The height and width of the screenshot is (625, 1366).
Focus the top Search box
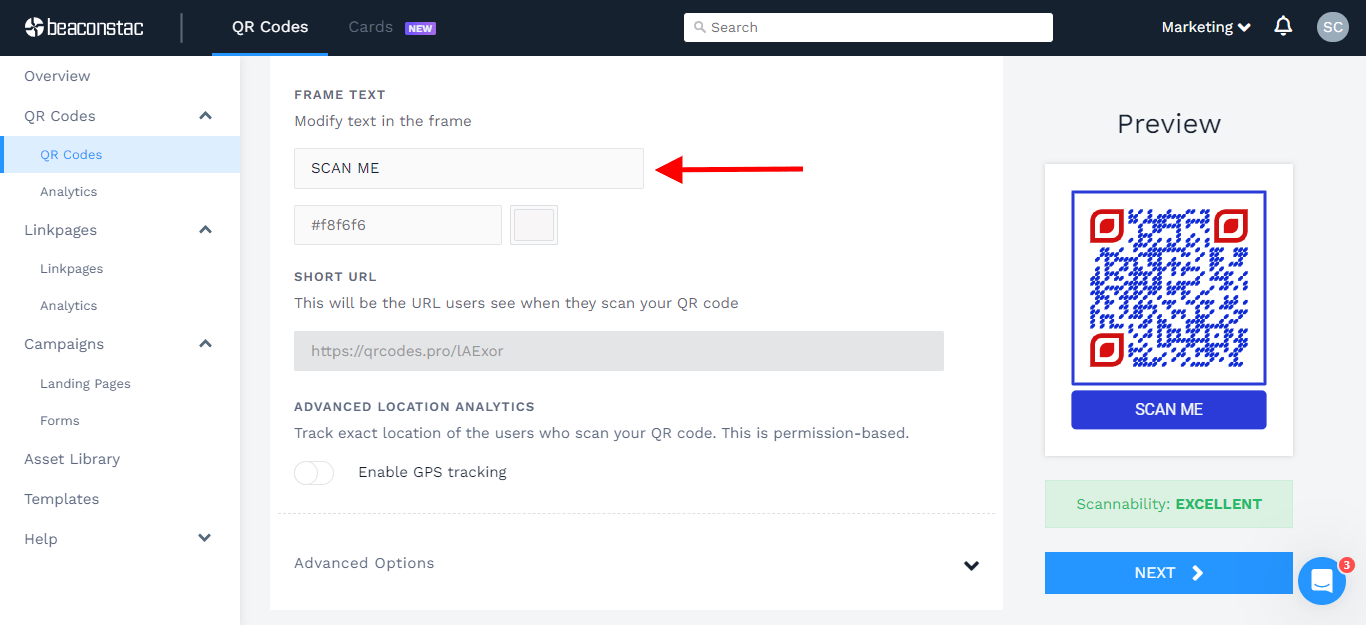(868, 27)
